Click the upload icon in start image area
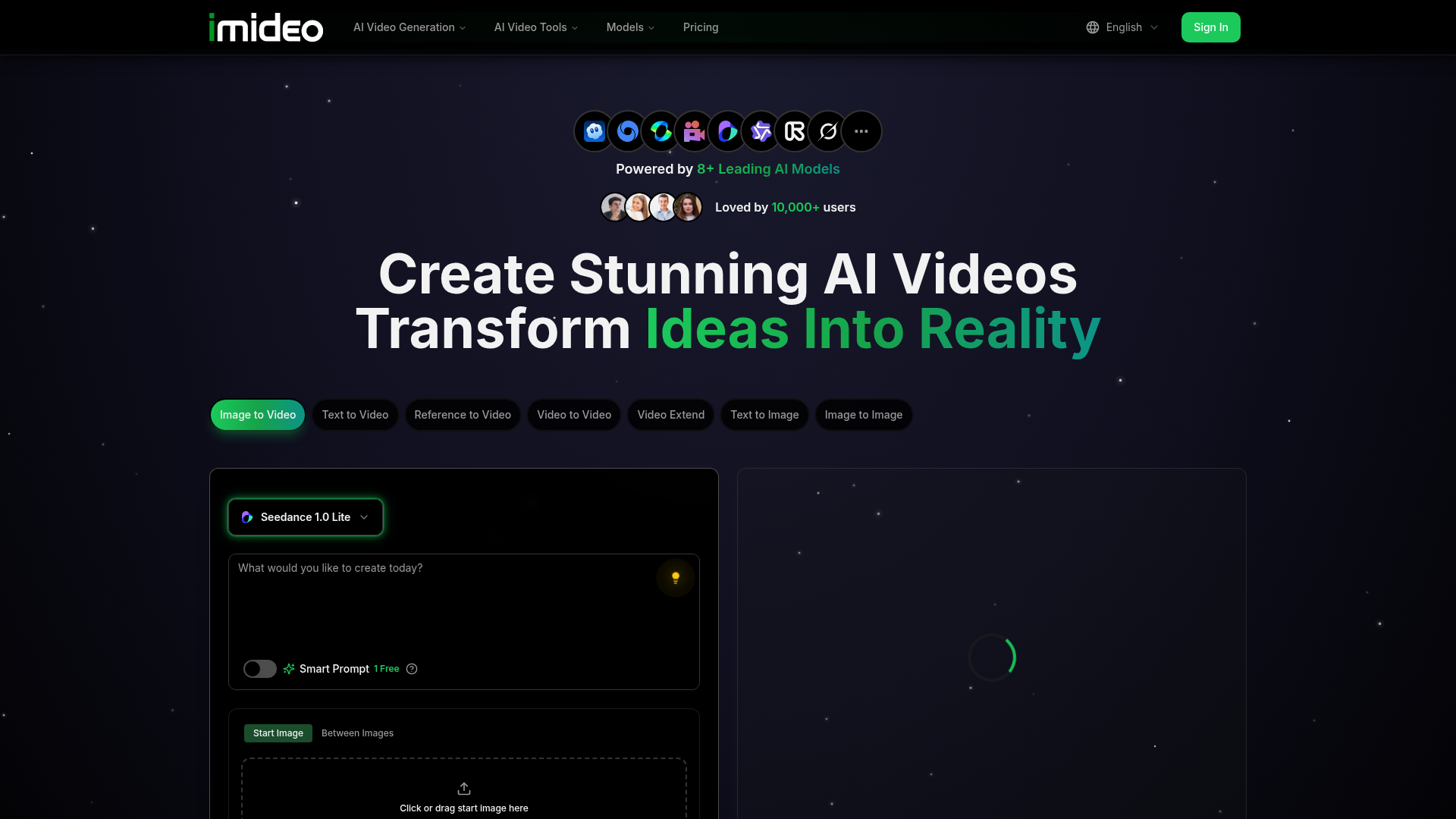This screenshot has height=819, width=1456. coord(464,789)
